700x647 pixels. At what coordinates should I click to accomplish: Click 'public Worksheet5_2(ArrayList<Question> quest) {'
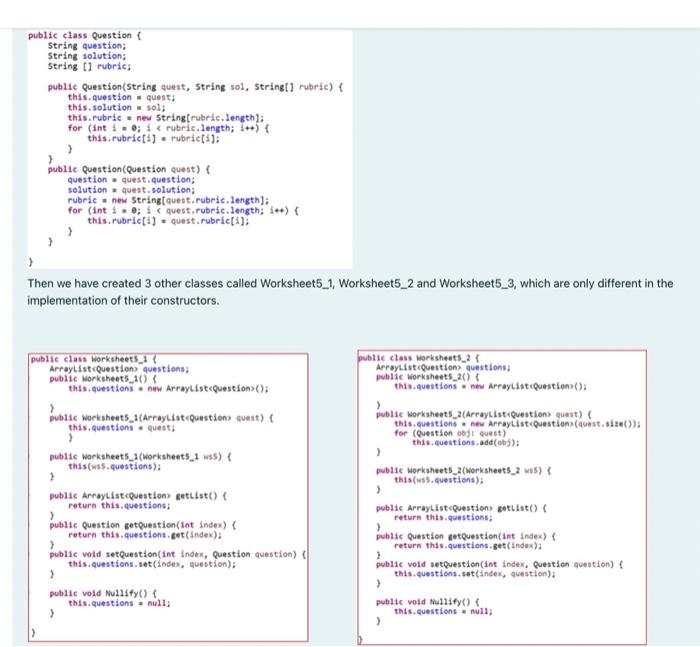pos(484,414)
